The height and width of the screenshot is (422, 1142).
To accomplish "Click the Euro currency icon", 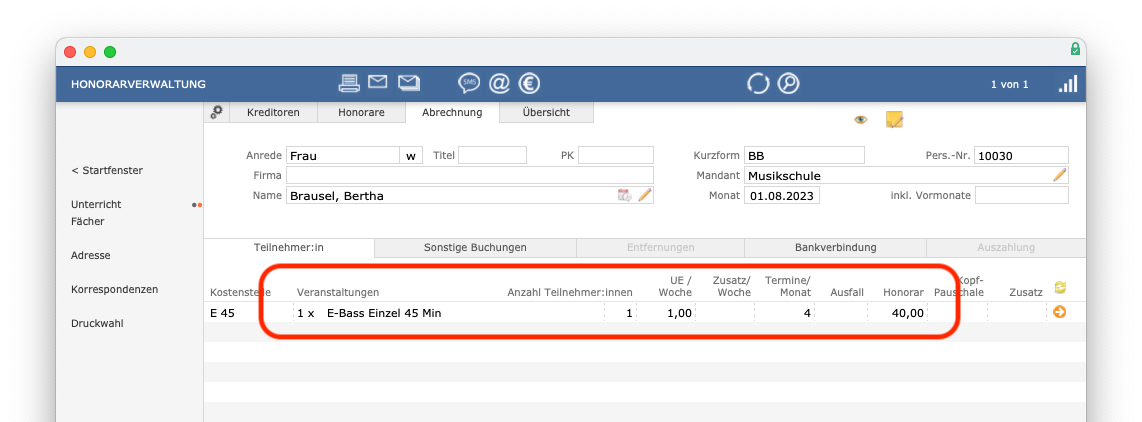I will 529,84.
